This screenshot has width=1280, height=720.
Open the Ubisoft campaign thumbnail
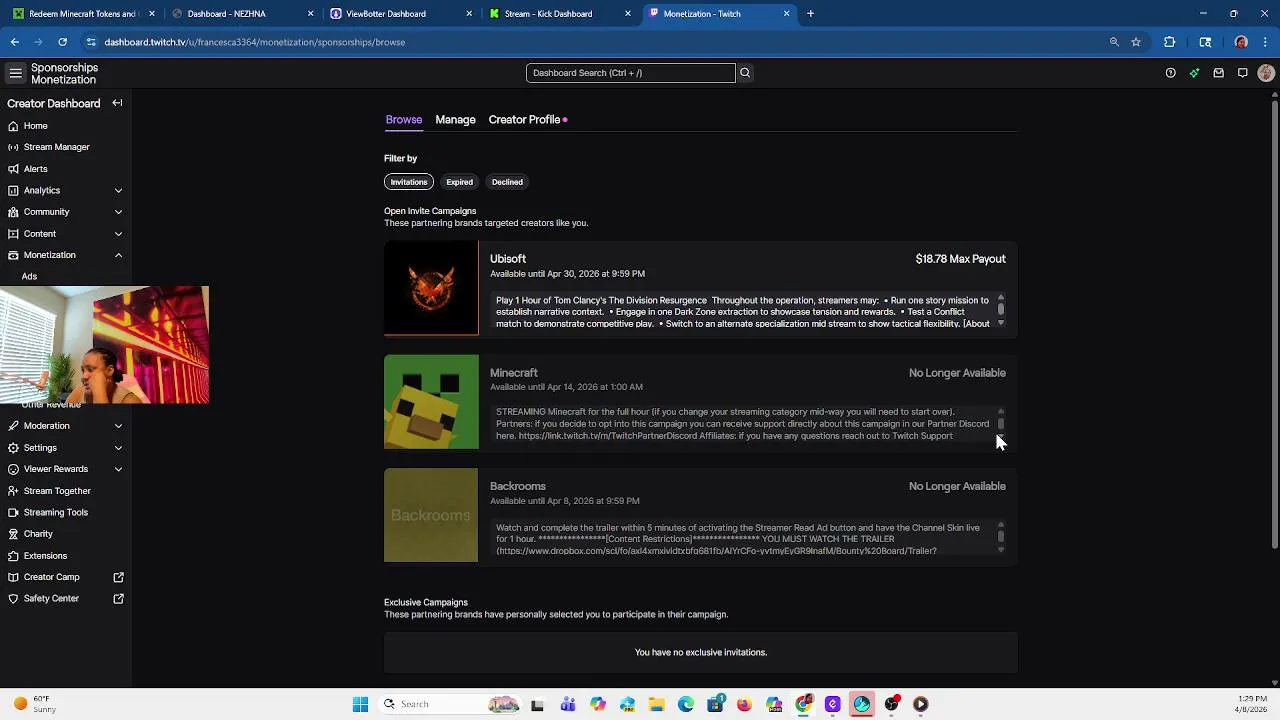click(x=431, y=288)
